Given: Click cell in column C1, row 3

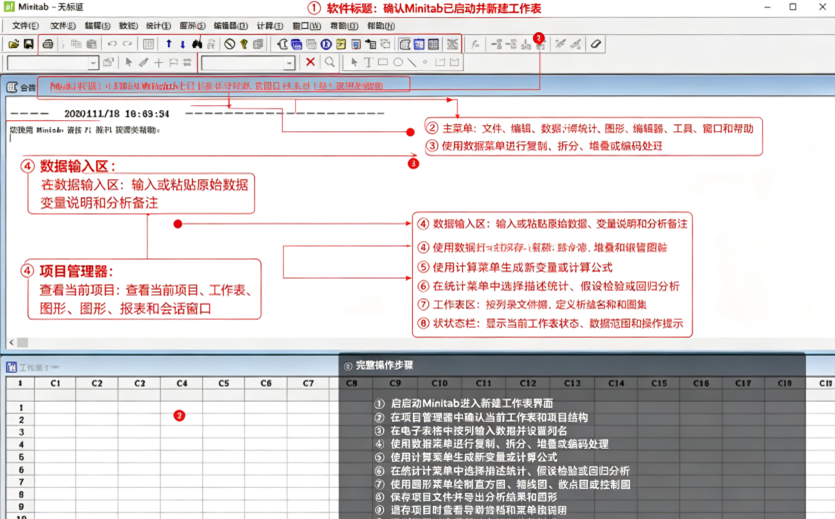Looking at the screenshot, I should 55,432.
